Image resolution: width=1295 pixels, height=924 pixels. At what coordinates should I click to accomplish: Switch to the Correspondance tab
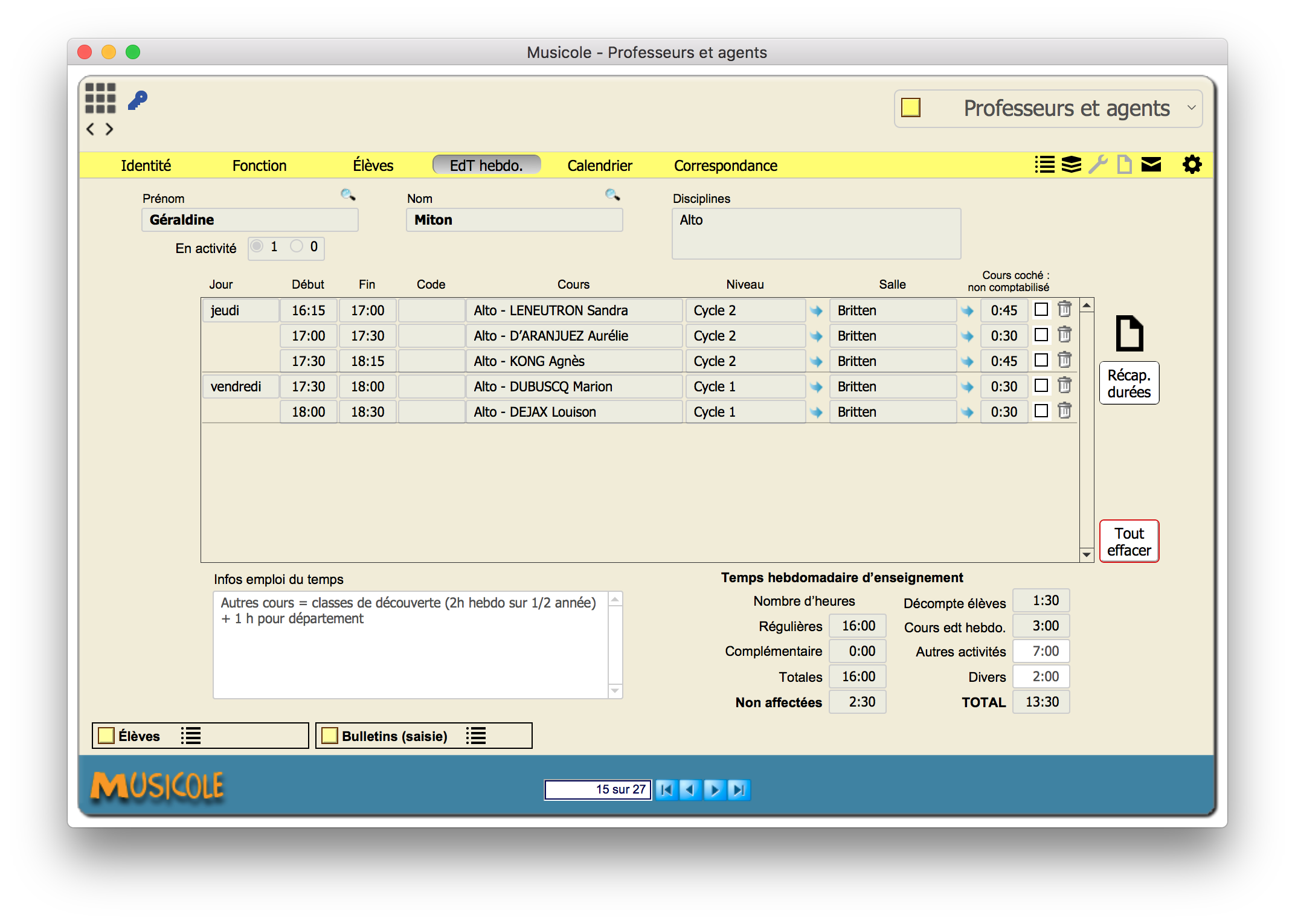tap(725, 165)
